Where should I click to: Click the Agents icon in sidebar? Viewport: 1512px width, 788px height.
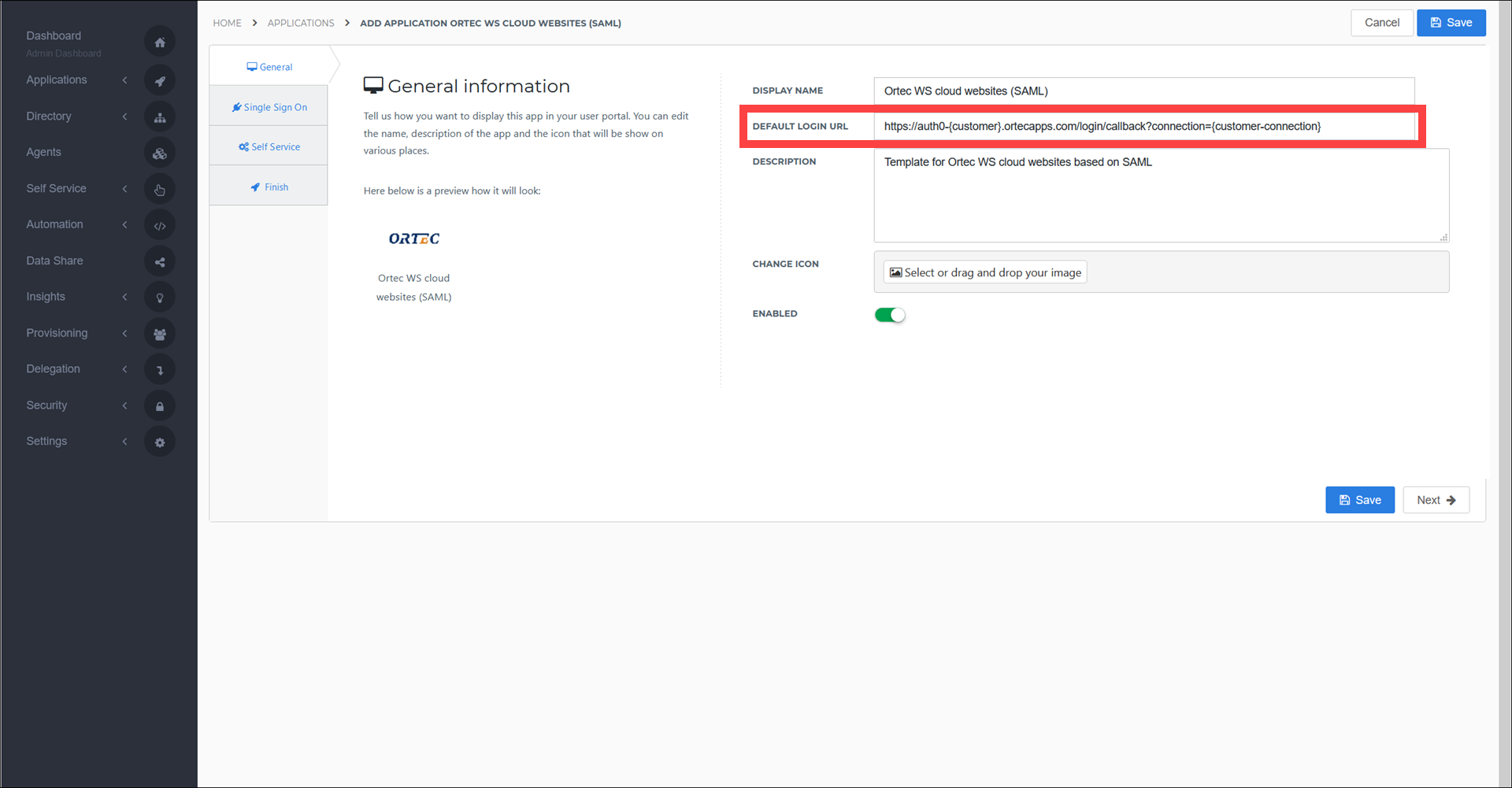[x=160, y=154]
